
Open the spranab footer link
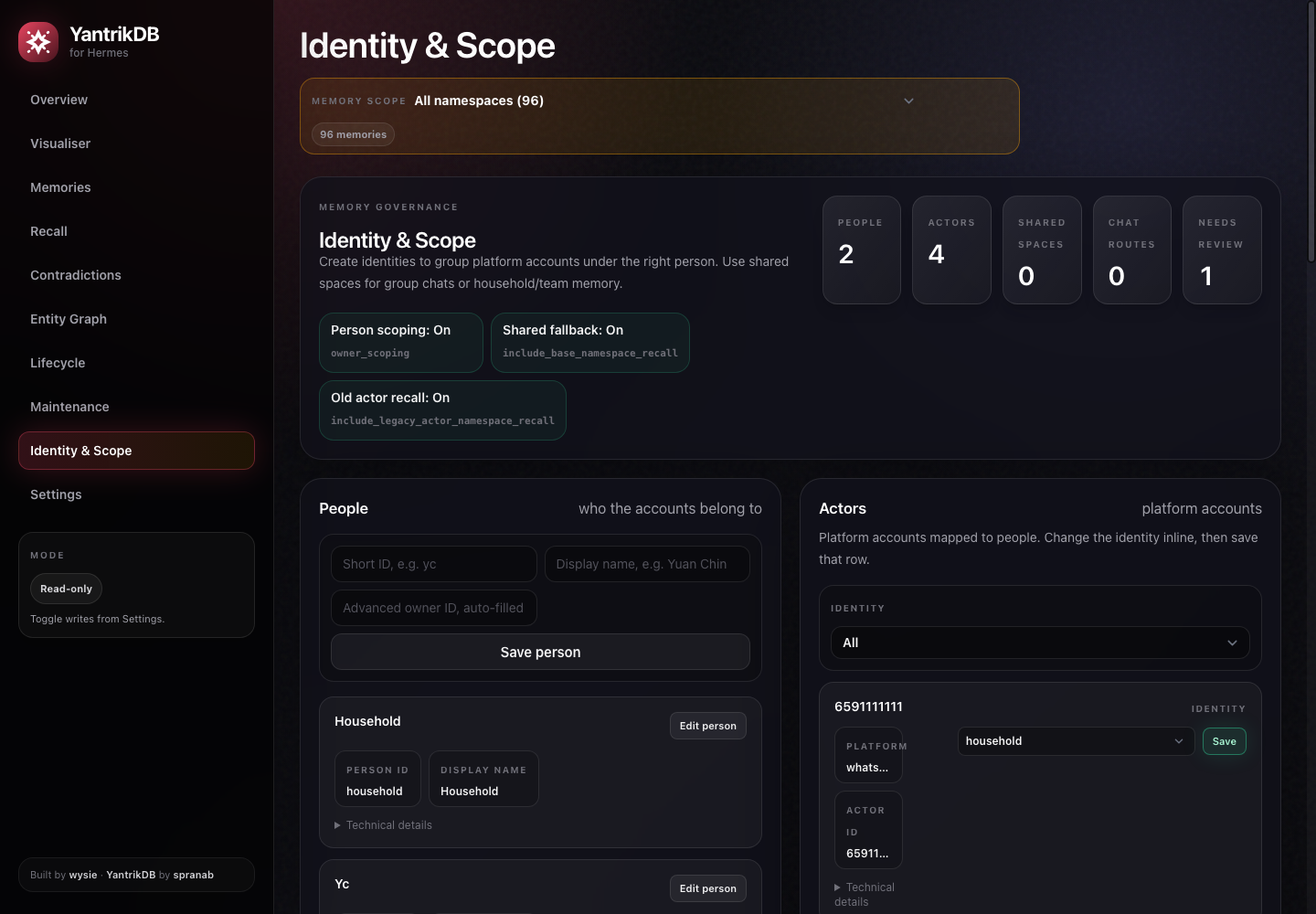click(x=193, y=875)
